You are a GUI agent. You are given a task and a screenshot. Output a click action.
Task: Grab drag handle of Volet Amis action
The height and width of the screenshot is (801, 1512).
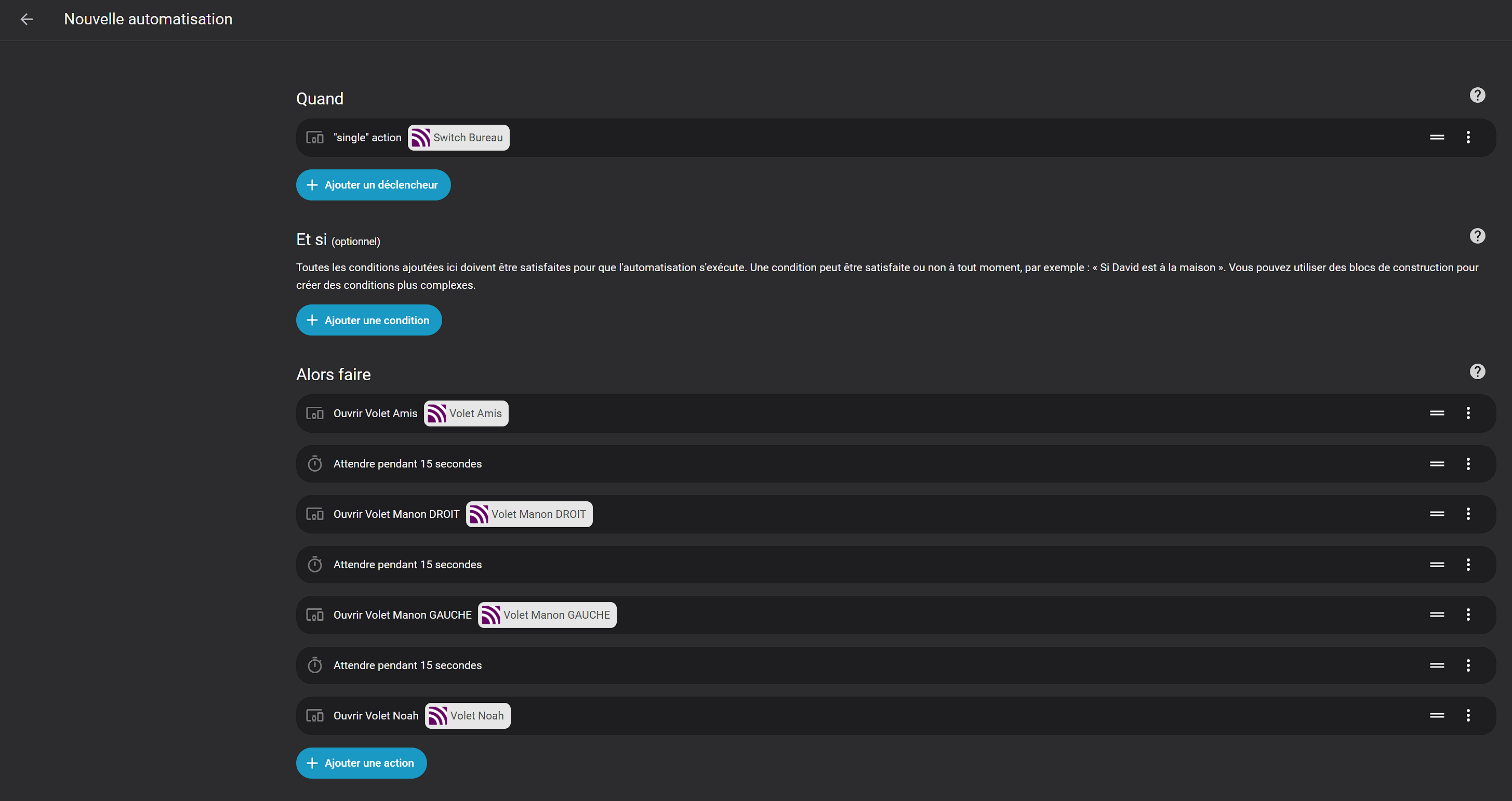click(1437, 413)
